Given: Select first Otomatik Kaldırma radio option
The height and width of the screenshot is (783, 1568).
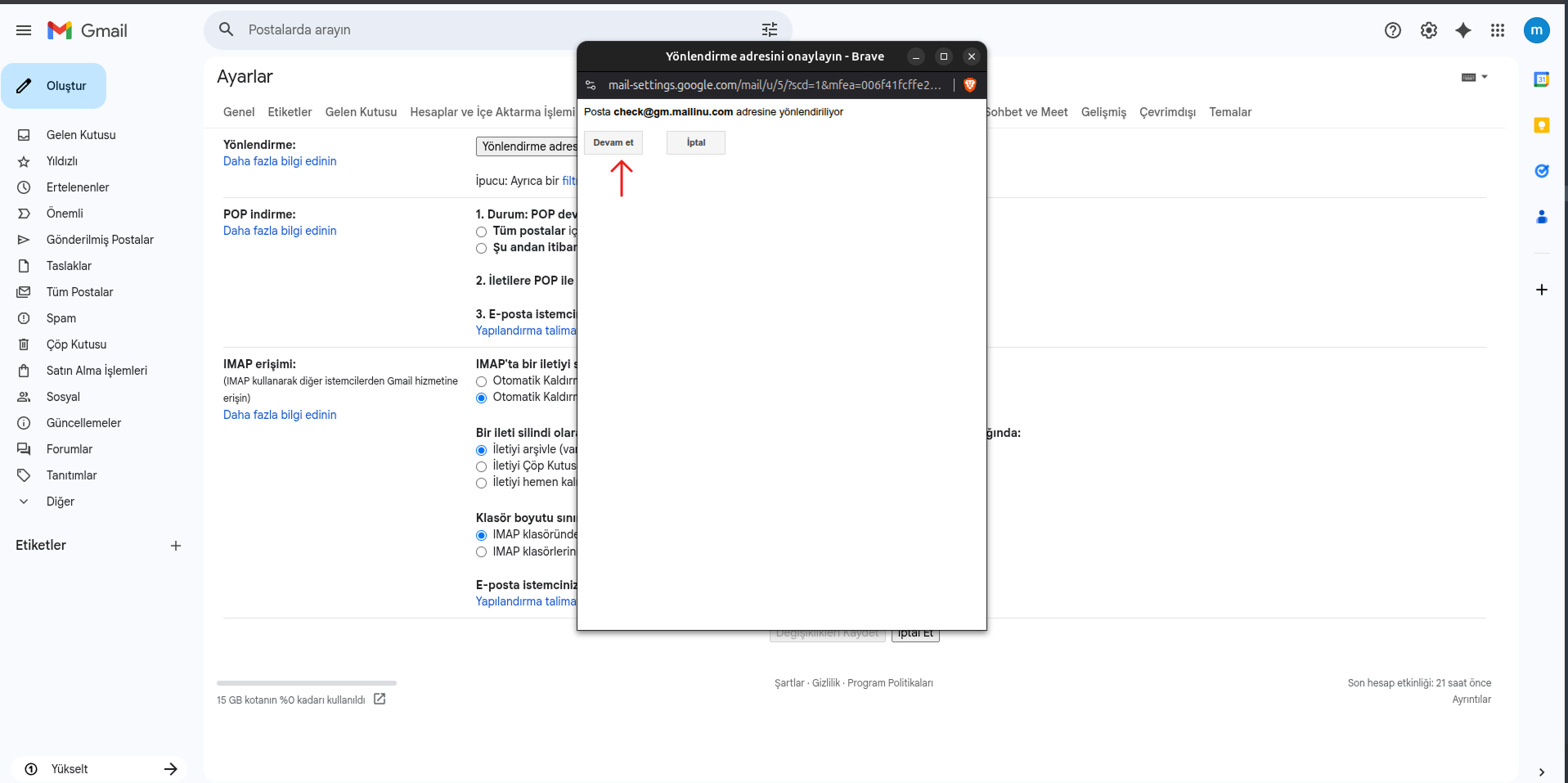Looking at the screenshot, I should (481, 381).
